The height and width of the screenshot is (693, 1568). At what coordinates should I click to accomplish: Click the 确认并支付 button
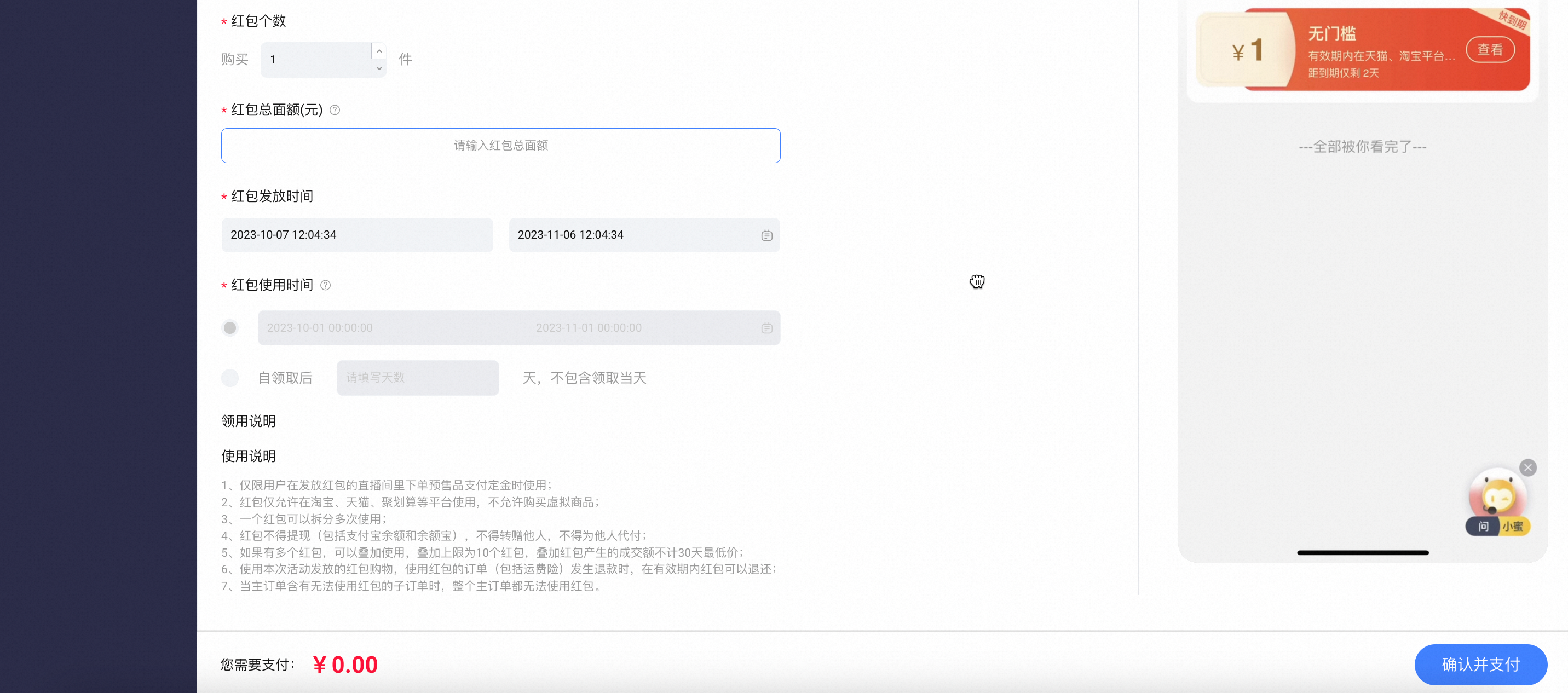[1480, 665]
